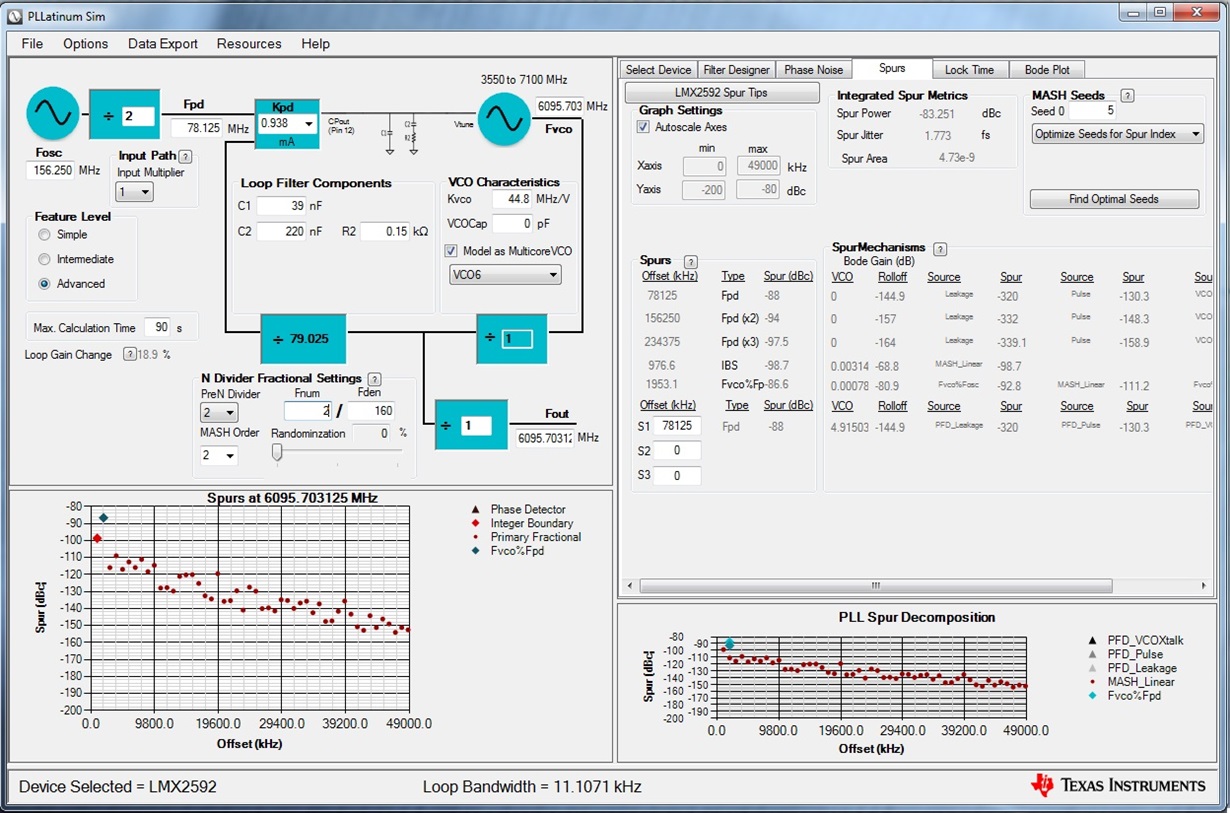Click the Max. Calculation Time field
This screenshot has width=1230, height=813.
point(157,327)
